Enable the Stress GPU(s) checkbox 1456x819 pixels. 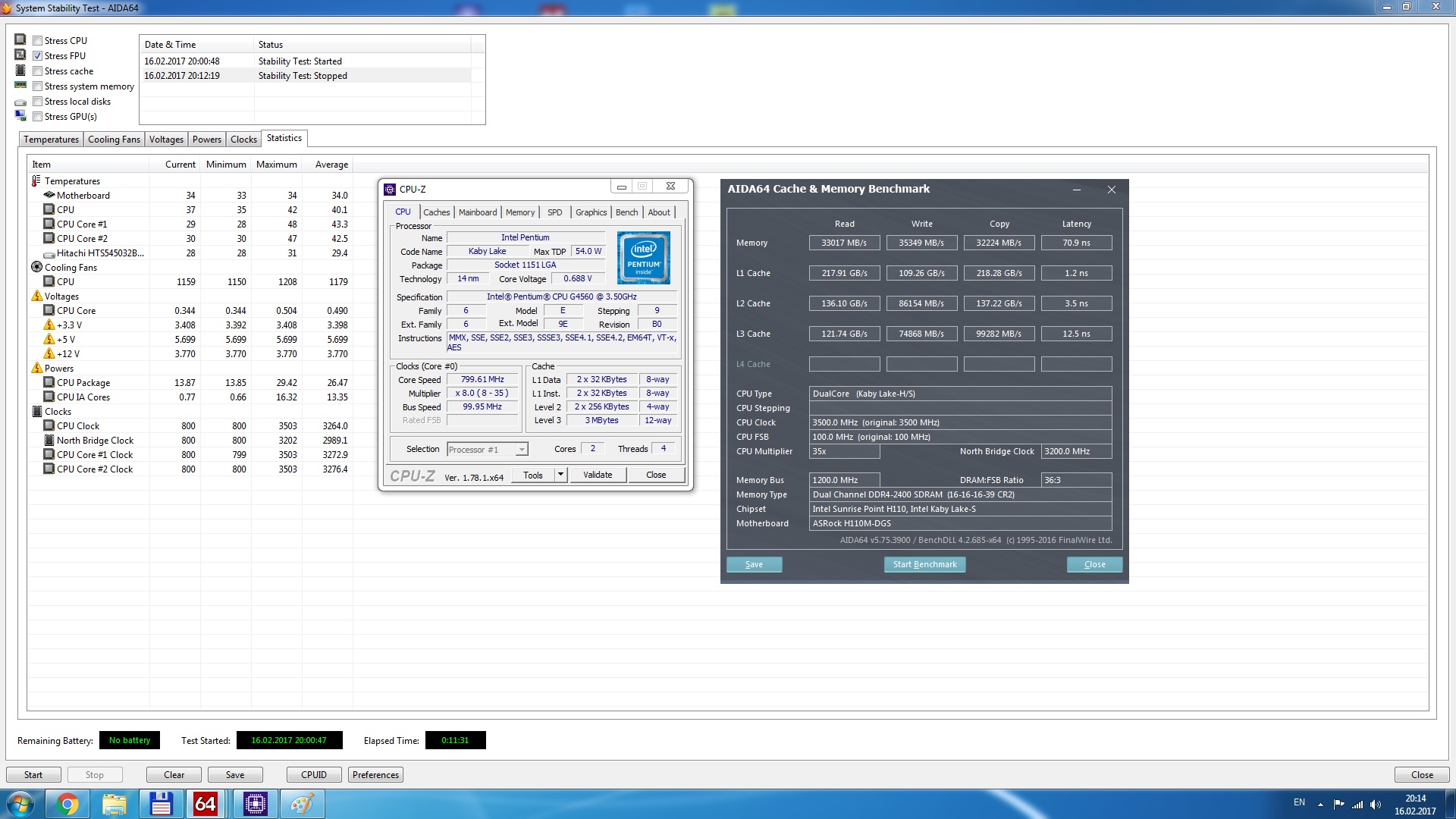click(37, 117)
